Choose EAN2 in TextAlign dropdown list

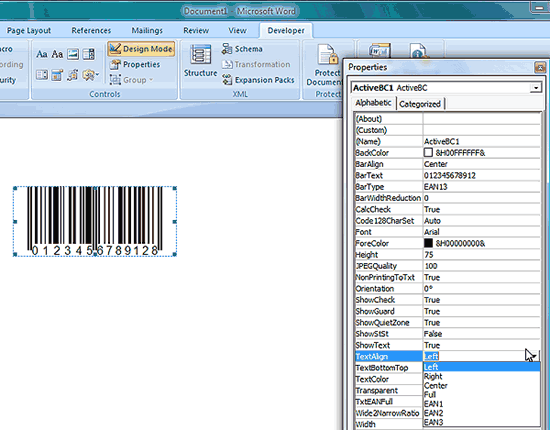point(482,413)
